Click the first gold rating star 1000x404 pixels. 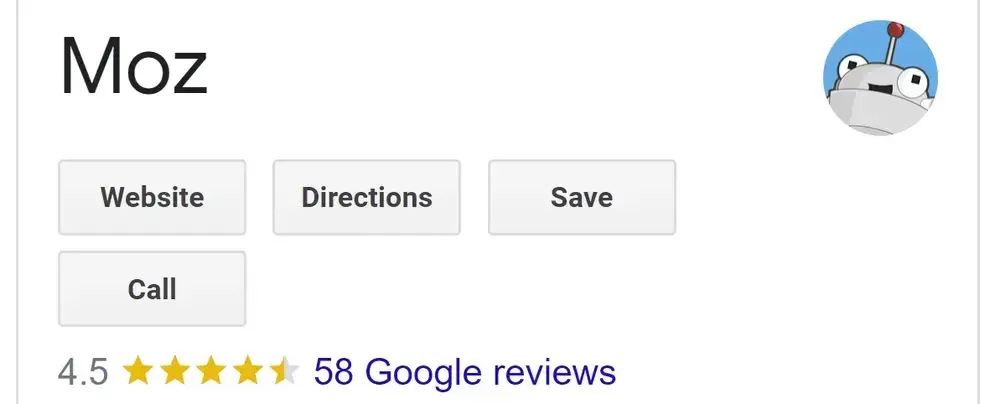(x=137, y=372)
